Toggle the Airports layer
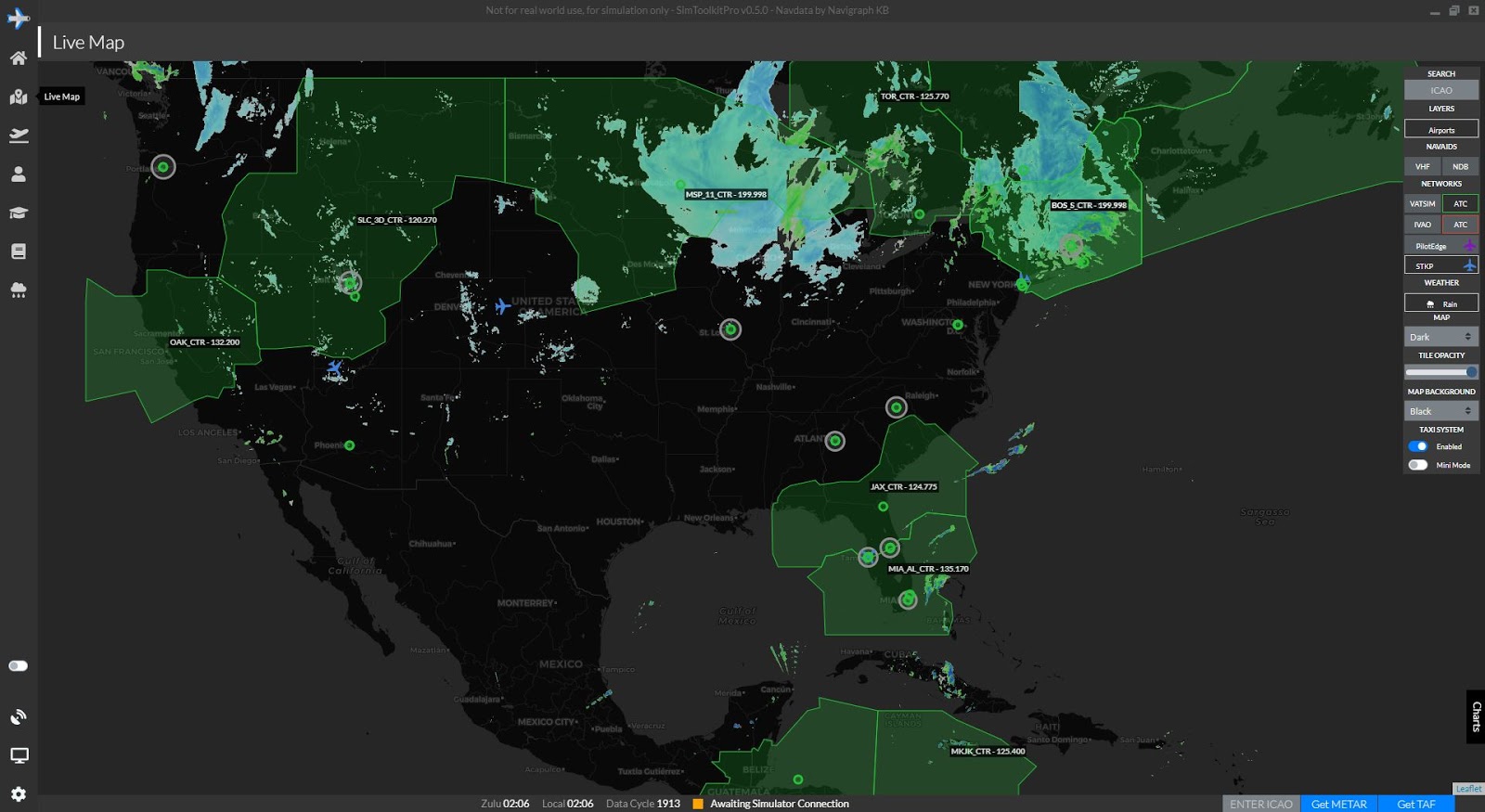This screenshot has height=812, width=1485. point(1441,129)
